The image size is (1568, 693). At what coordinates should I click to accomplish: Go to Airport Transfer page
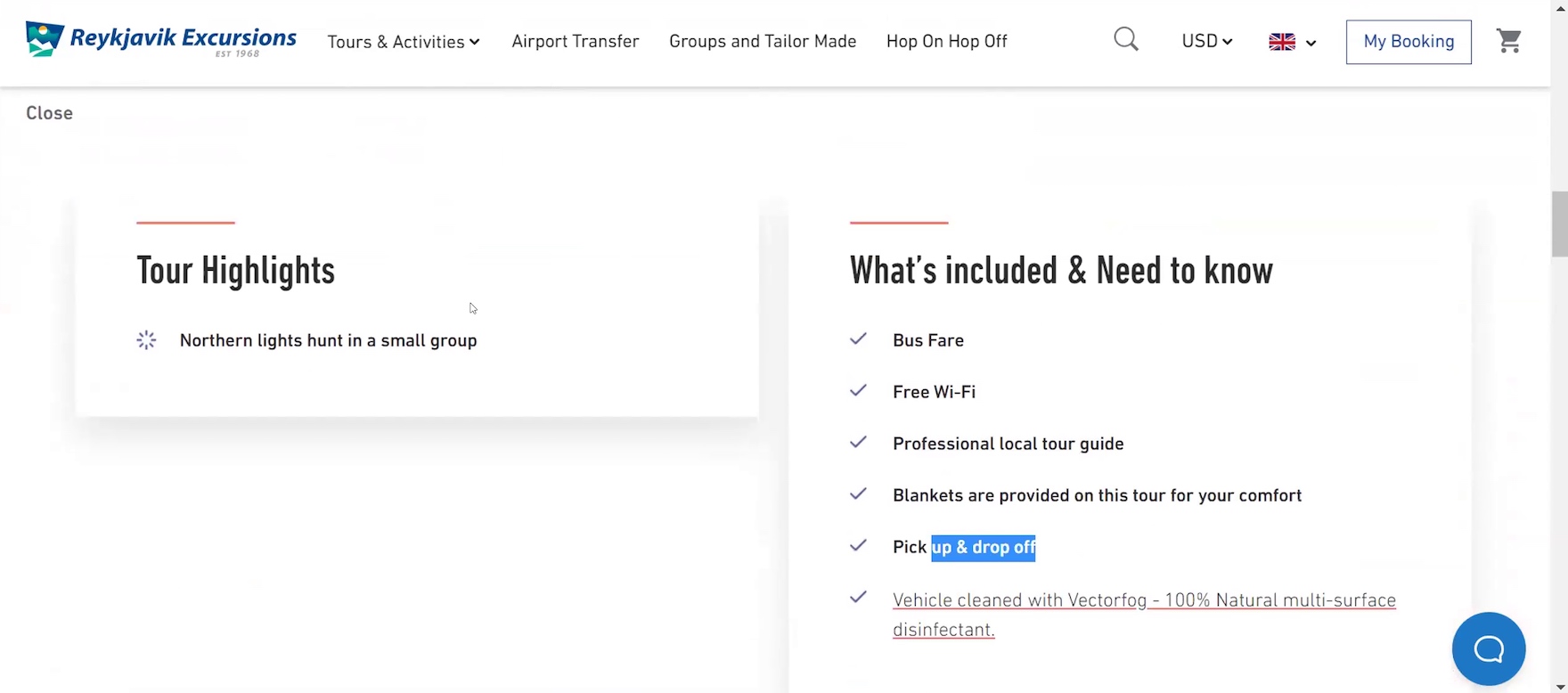click(575, 42)
